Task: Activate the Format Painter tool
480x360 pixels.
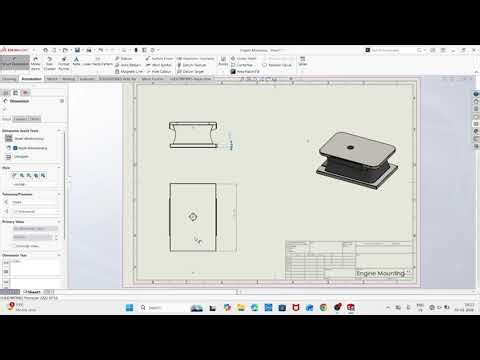Action: coord(64,63)
